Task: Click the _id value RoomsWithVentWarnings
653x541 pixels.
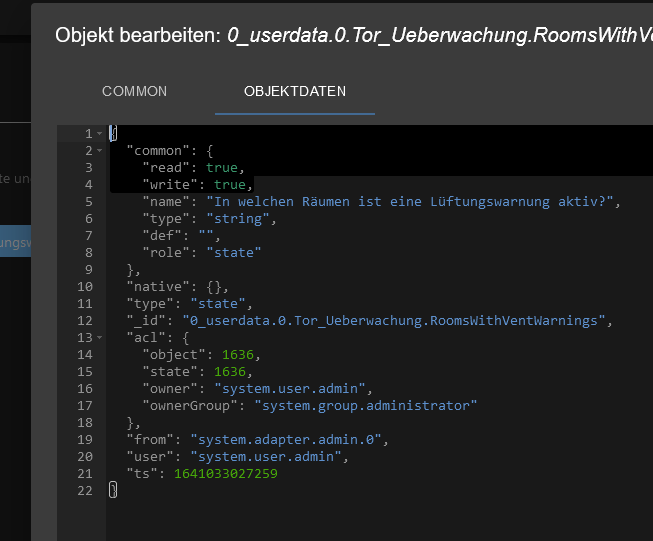Action: pyautogui.click(x=394, y=321)
